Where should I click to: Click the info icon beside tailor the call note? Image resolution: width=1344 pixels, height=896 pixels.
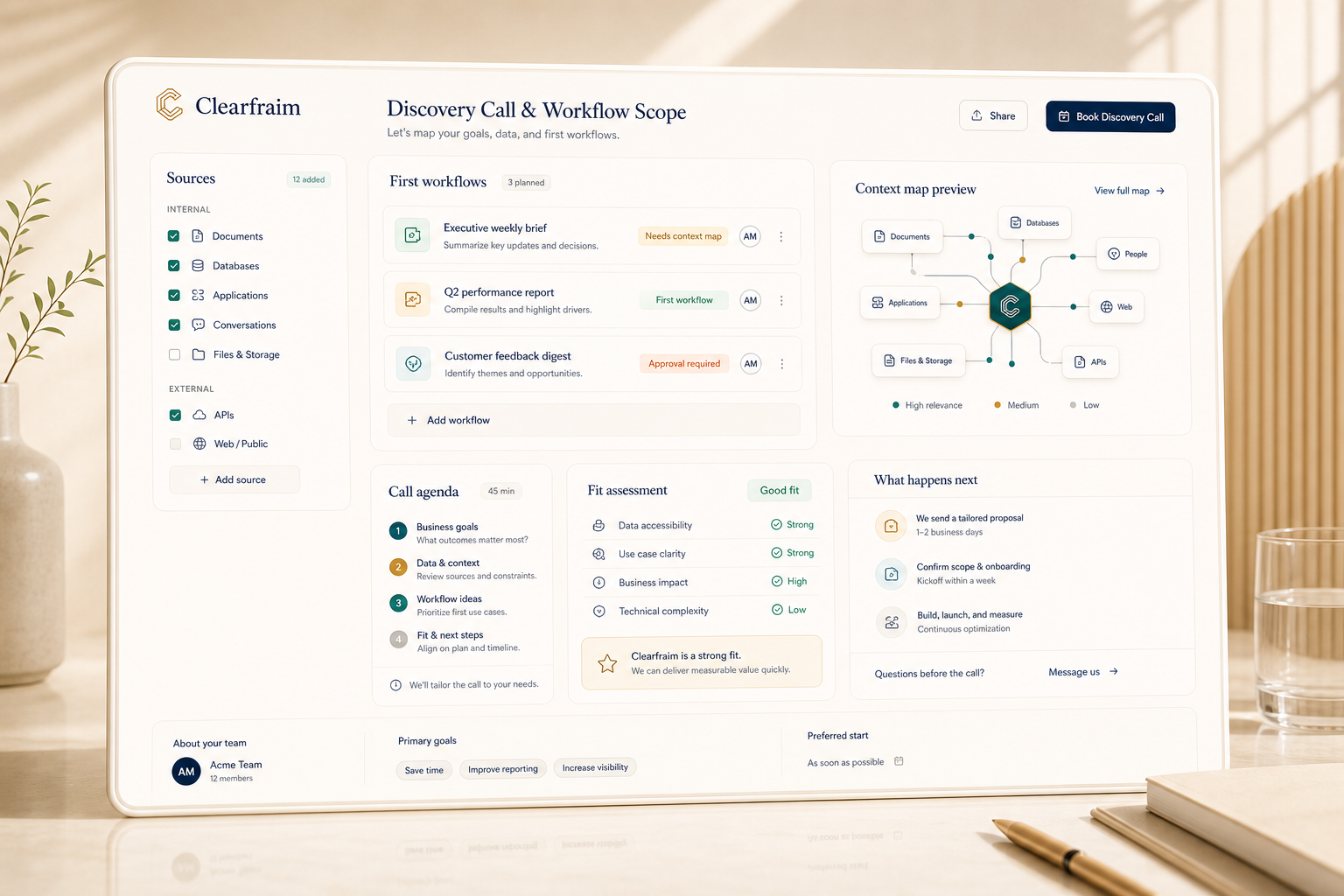coord(395,685)
